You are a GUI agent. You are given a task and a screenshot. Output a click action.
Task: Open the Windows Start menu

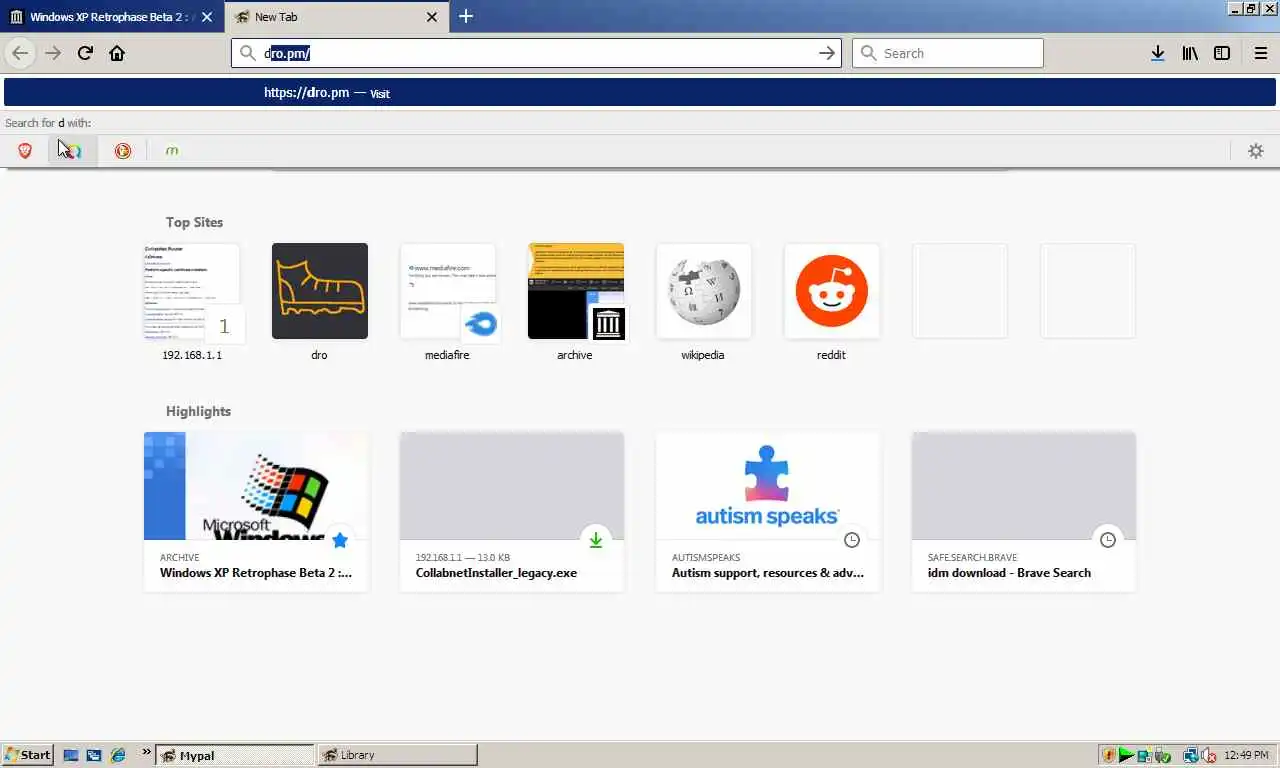[28, 755]
